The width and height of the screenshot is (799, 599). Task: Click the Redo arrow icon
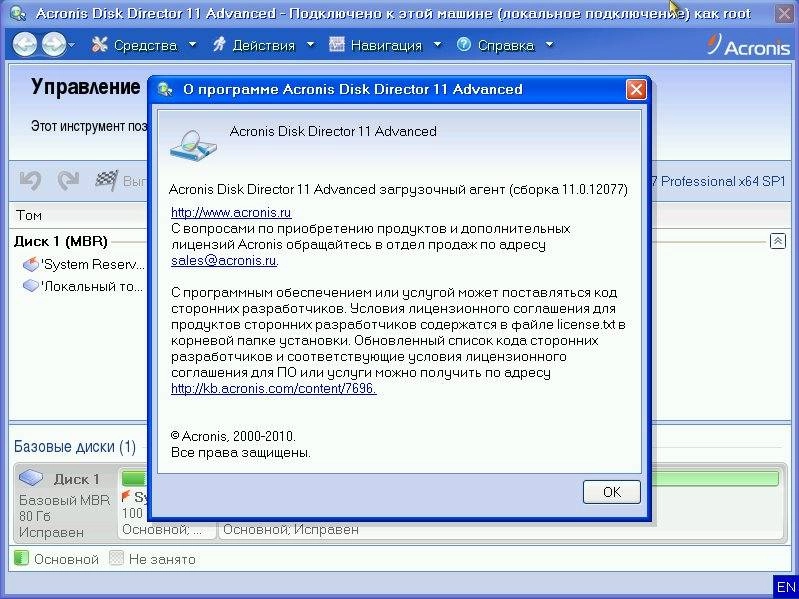click(x=68, y=180)
